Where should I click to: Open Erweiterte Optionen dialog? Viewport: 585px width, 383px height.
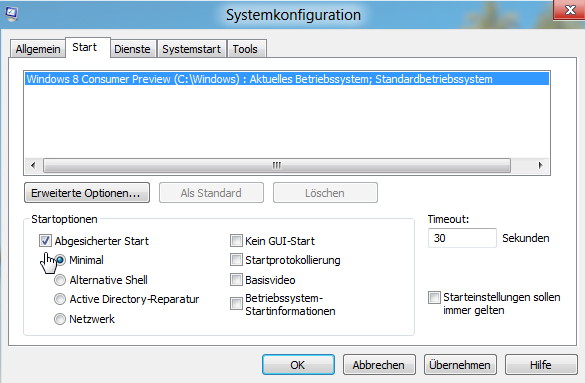pos(87,193)
